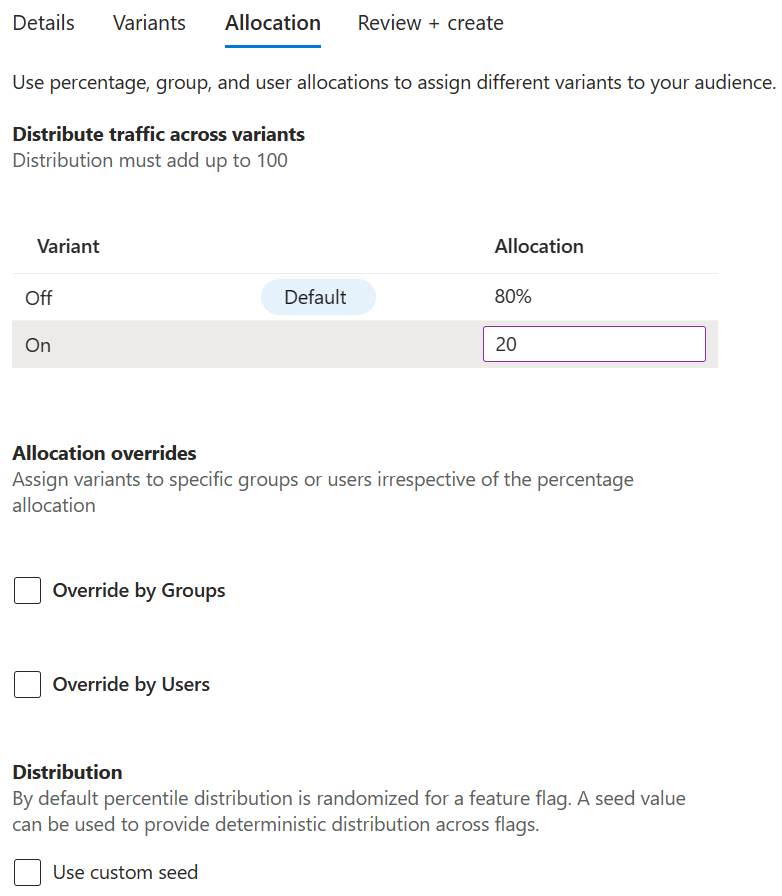Click the 80% allocation value
The image size is (782, 896).
tap(510, 297)
